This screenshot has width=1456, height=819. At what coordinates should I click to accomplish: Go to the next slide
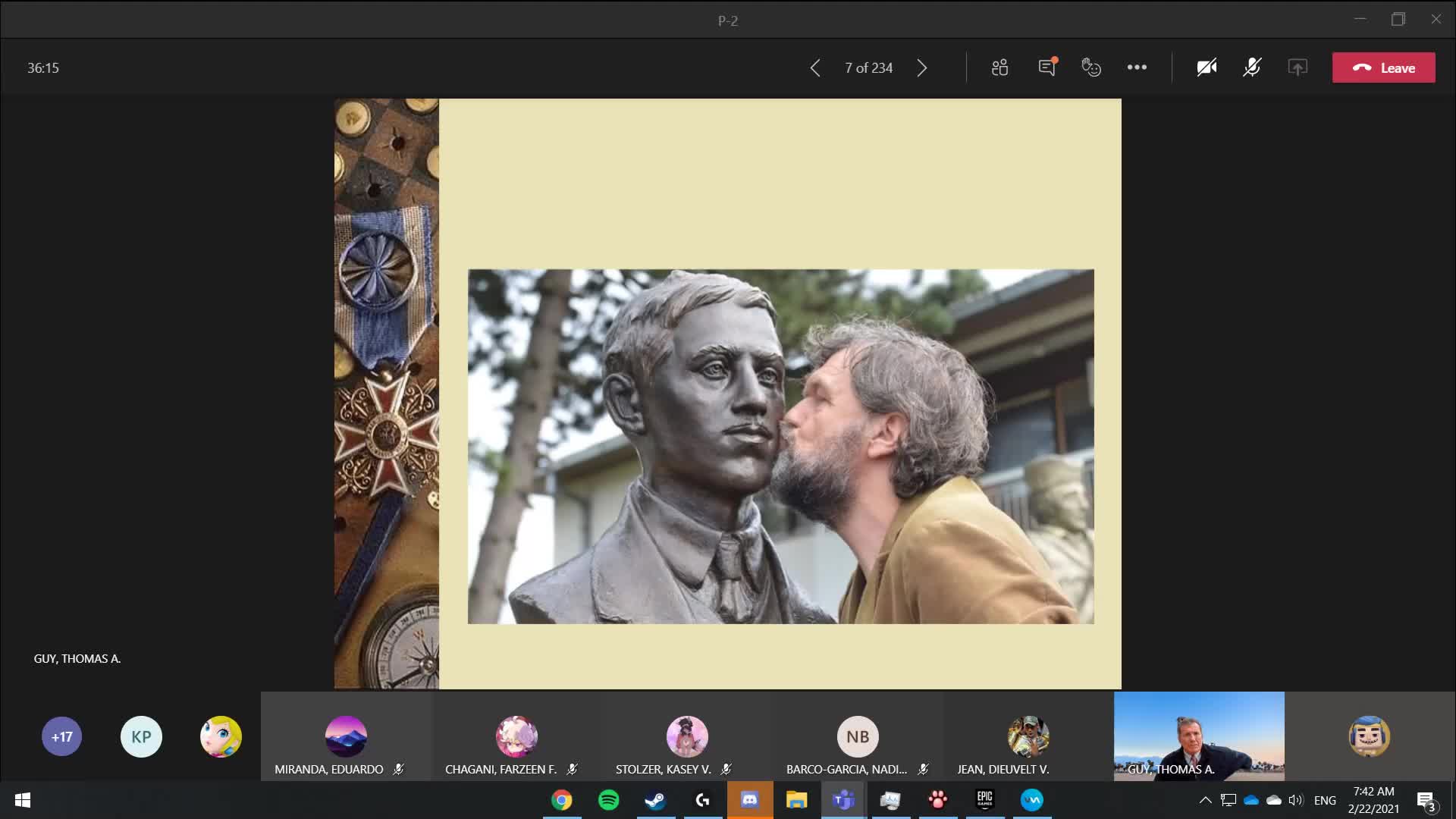pyautogui.click(x=922, y=68)
